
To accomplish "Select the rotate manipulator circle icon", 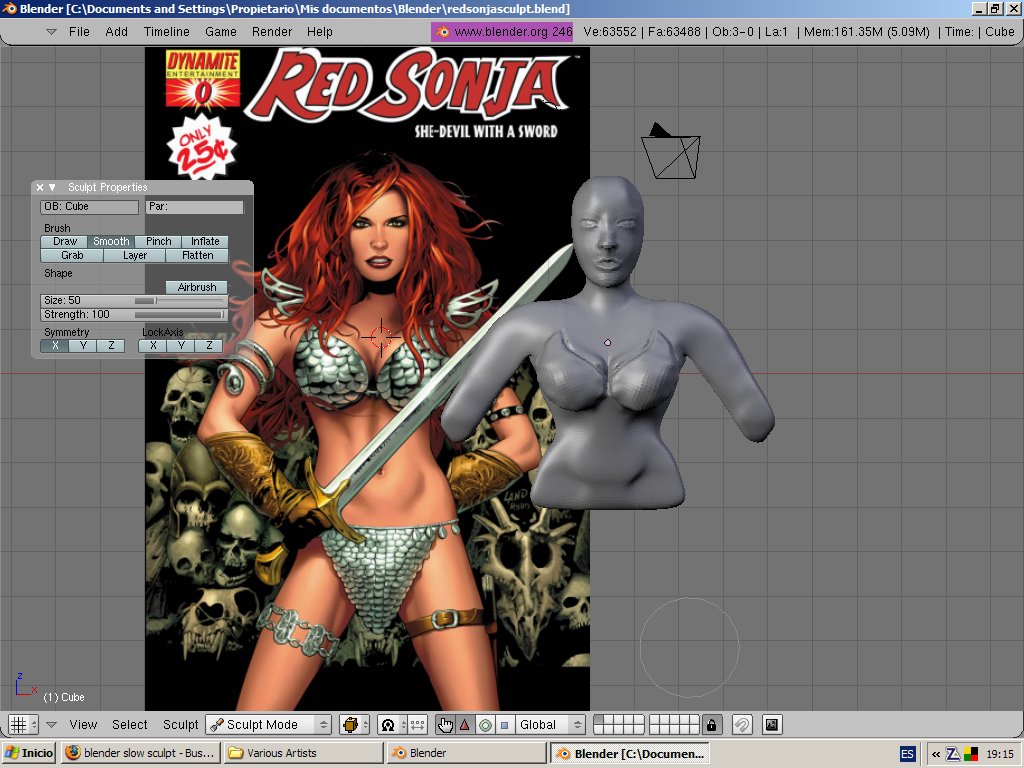I will click(x=485, y=724).
